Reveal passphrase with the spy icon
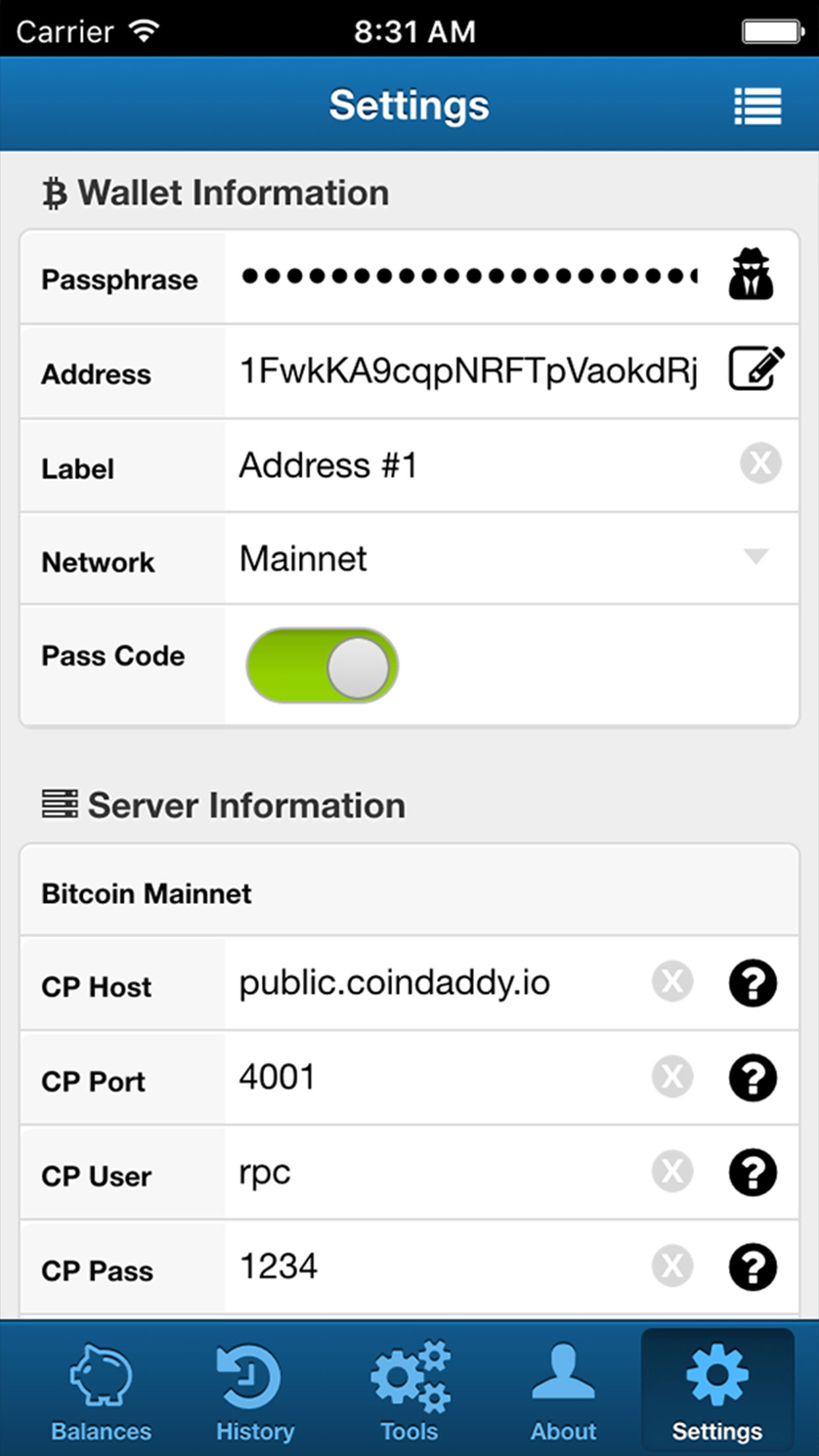819x1456 pixels. (x=751, y=274)
